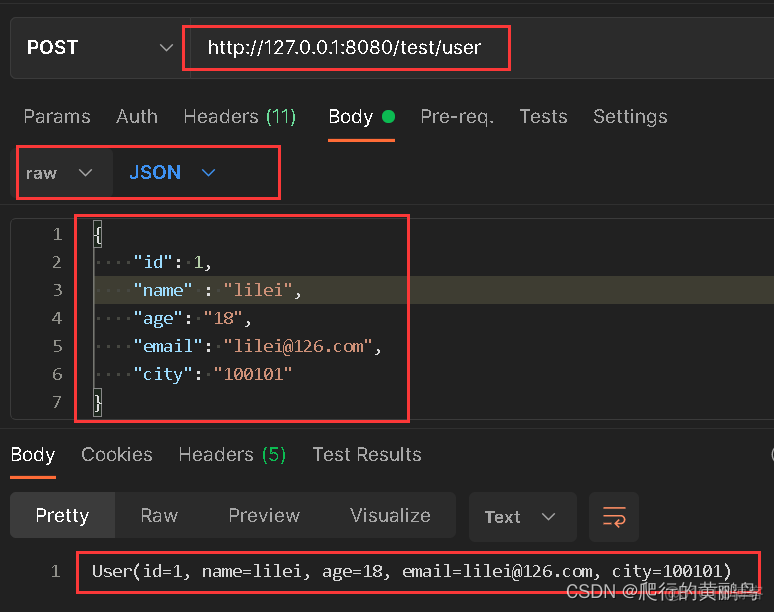The image size is (774, 612).
Task: Select the request Body tab
Action: [351, 117]
